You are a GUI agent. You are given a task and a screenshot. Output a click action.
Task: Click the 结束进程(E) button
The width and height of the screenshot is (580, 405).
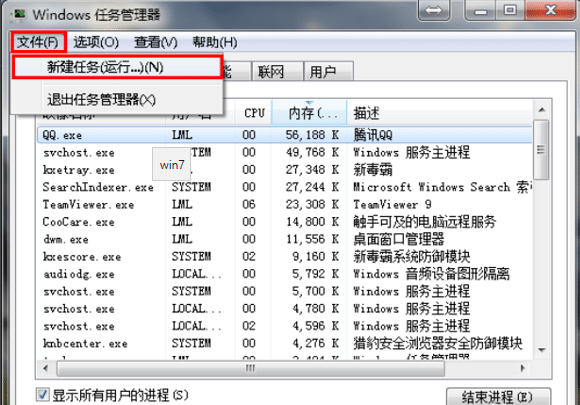click(x=498, y=397)
